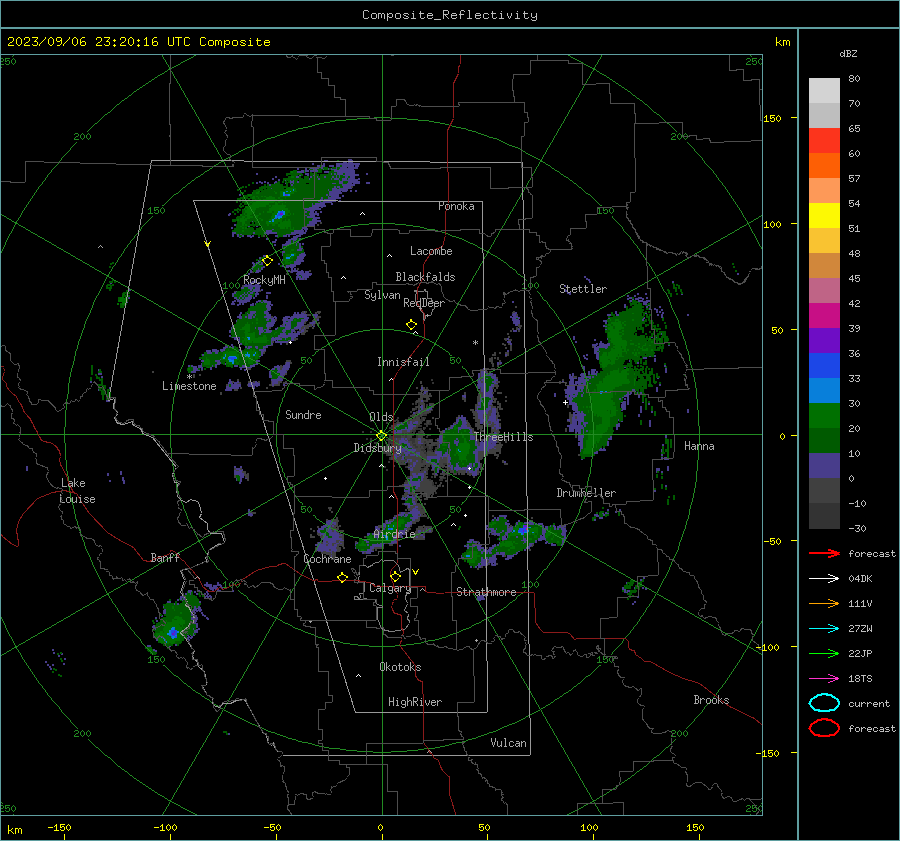Select the yellow diamond marker below Cochrane
The image size is (900, 841).
point(343,577)
